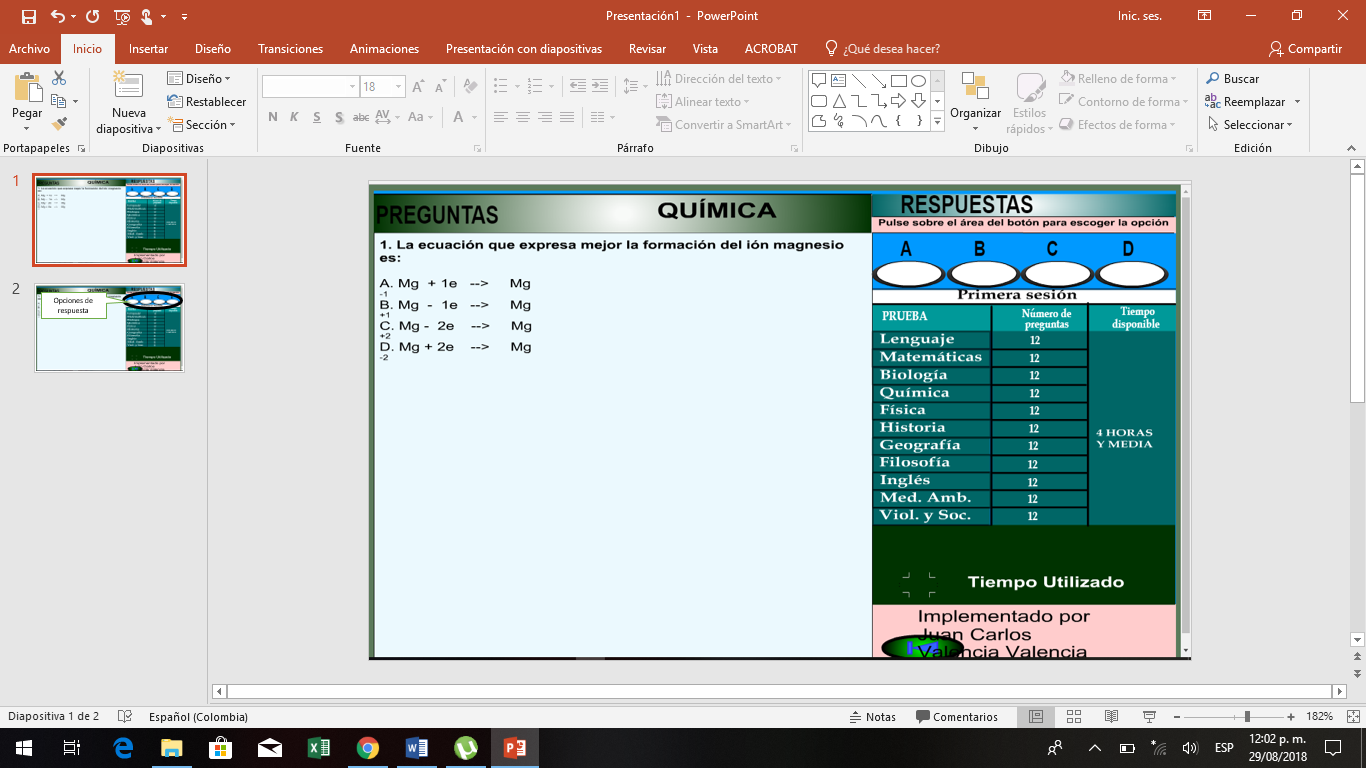Click the Compartir button
This screenshot has width=1366, height=768.
(x=1304, y=49)
